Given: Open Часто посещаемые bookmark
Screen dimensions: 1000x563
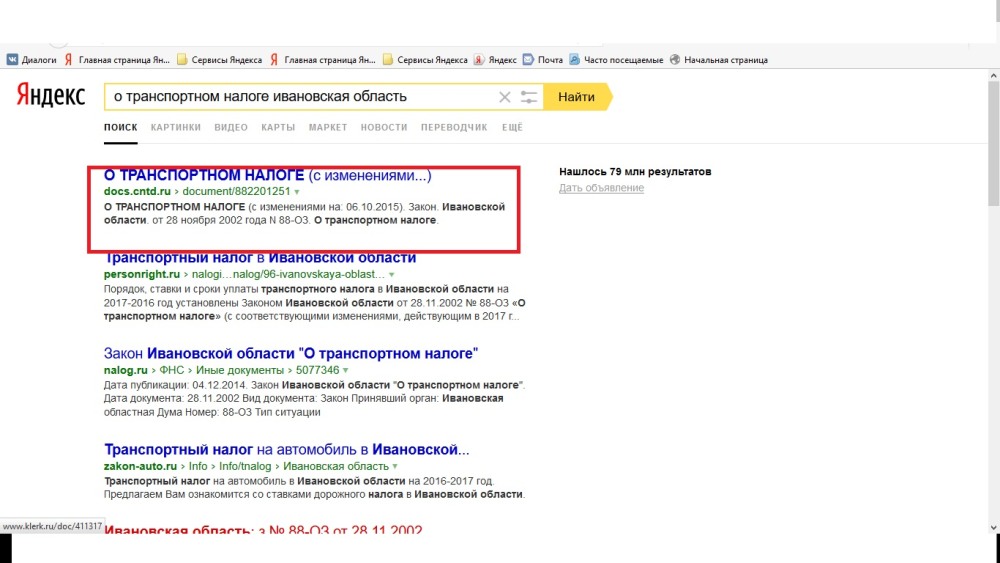Looking at the screenshot, I should point(616,60).
